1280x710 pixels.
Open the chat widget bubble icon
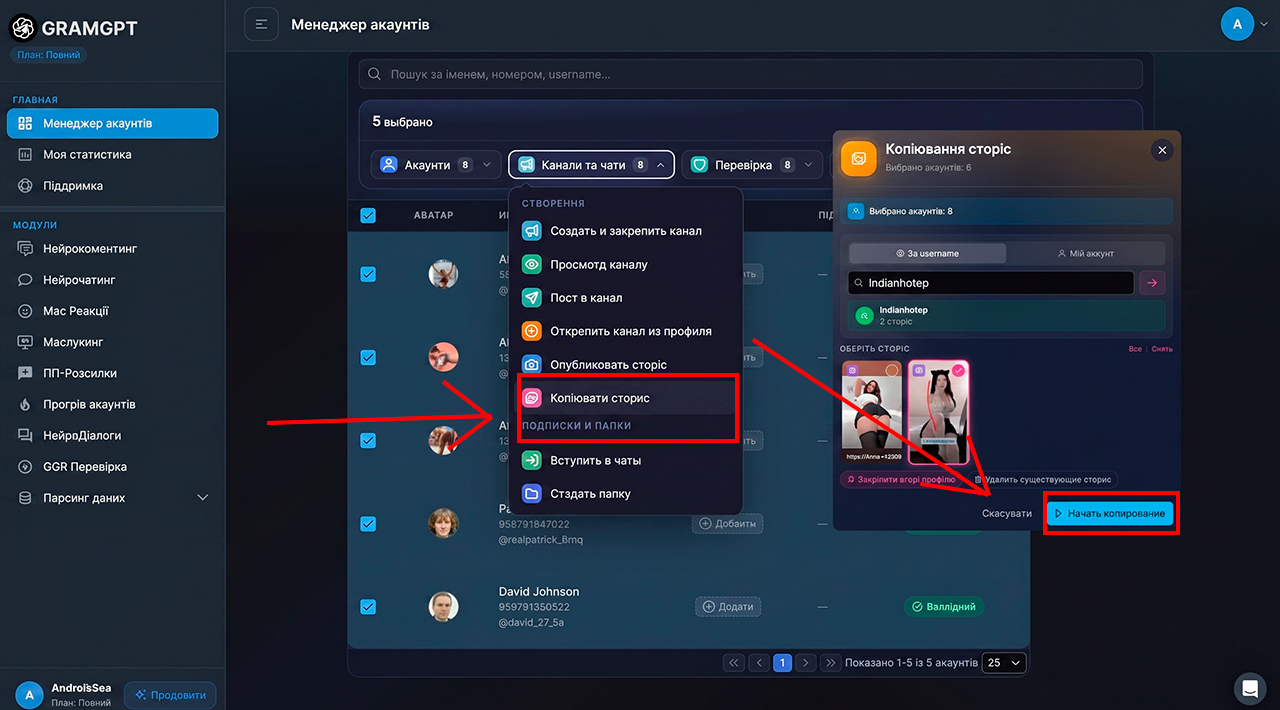[x=1250, y=688]
